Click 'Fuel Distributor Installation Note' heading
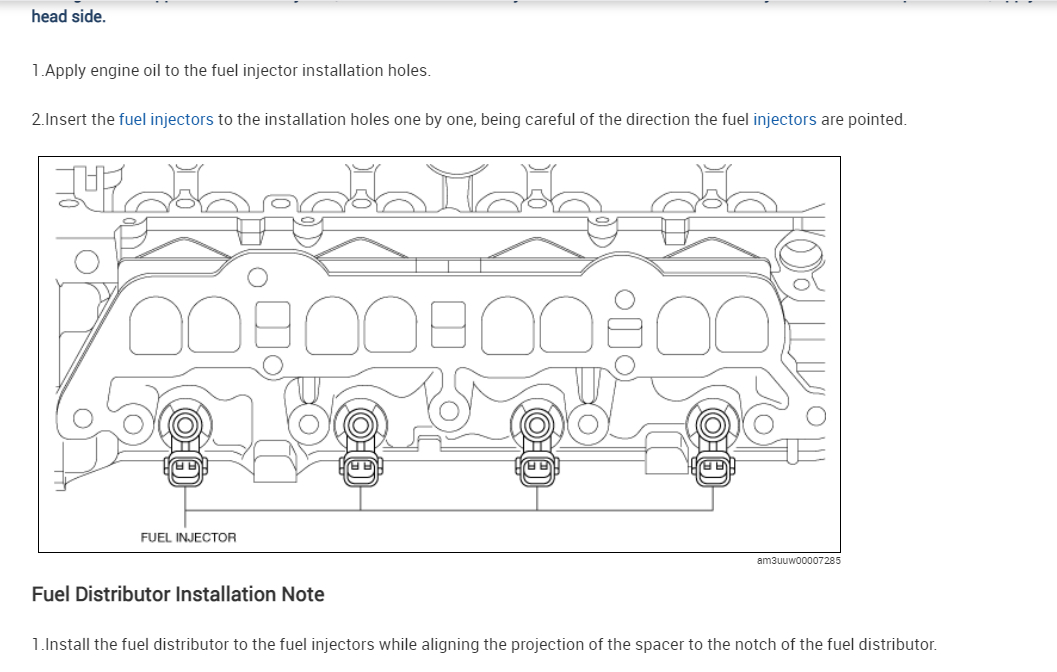Screen dimensions: 1057x672 178,594
